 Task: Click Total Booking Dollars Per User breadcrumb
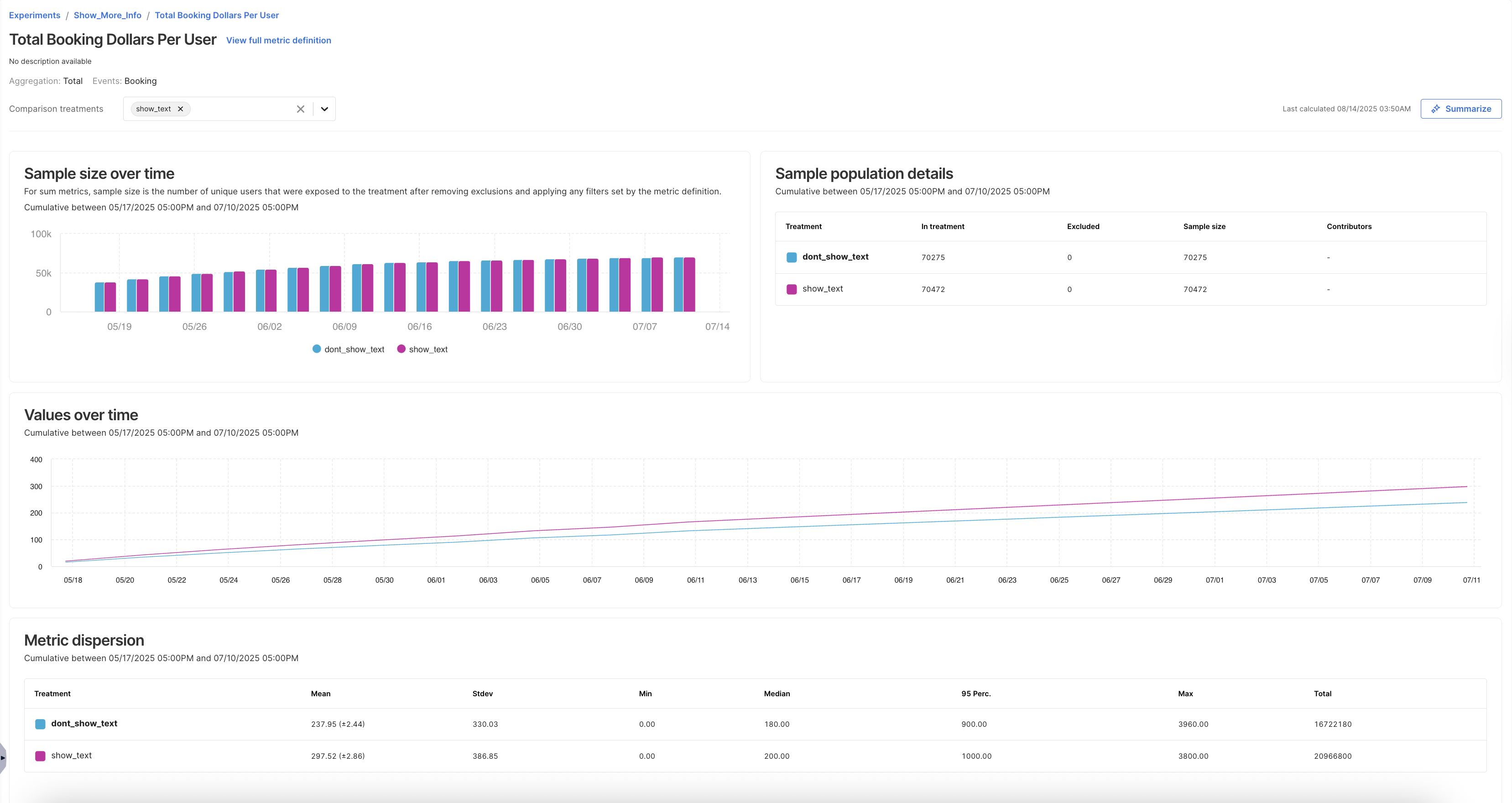tap(217, 15)
